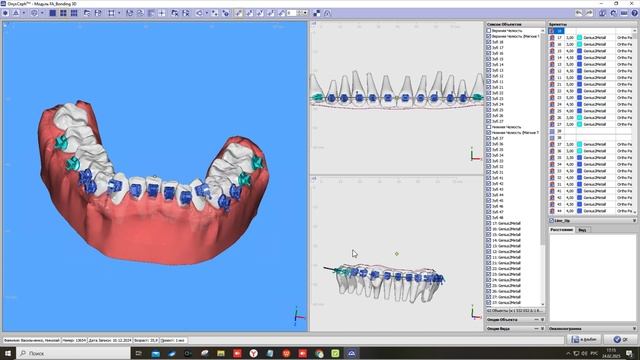
Task: Click the cyan color swatch in row 26
Action: pos(579,118)
